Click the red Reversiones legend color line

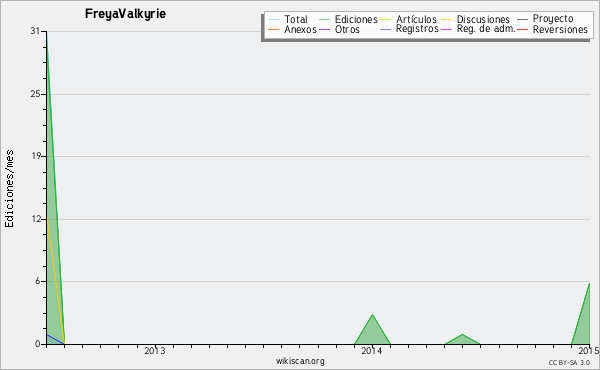522,29
